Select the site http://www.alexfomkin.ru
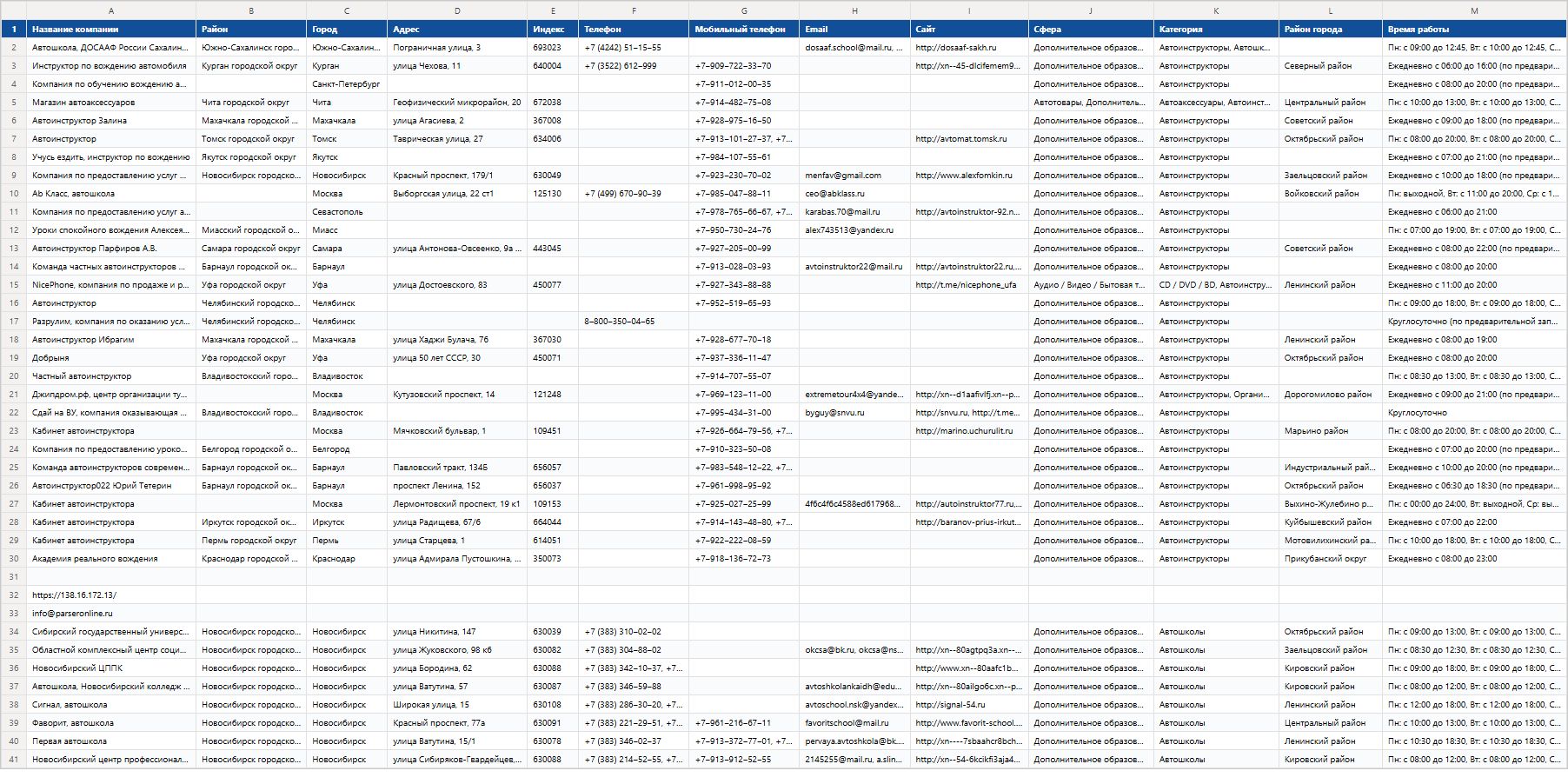1568x784 pixels. pyautogui.click(x=969, y=176)
